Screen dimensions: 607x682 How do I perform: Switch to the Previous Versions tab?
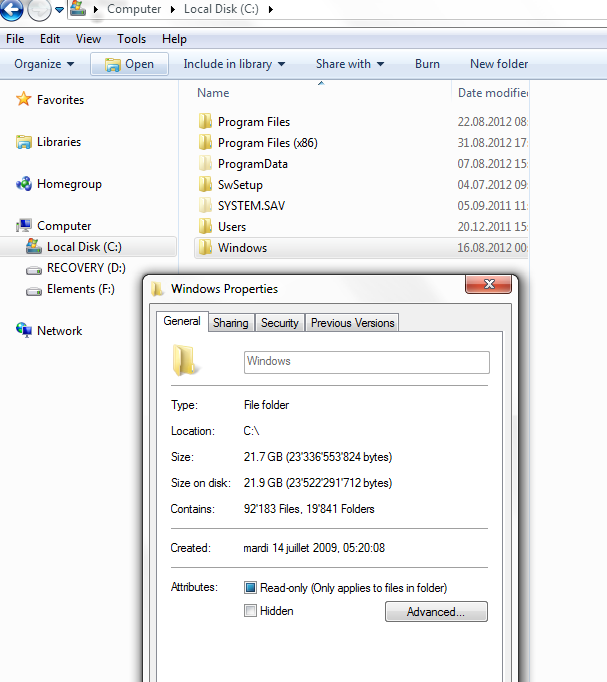point(353,323)
